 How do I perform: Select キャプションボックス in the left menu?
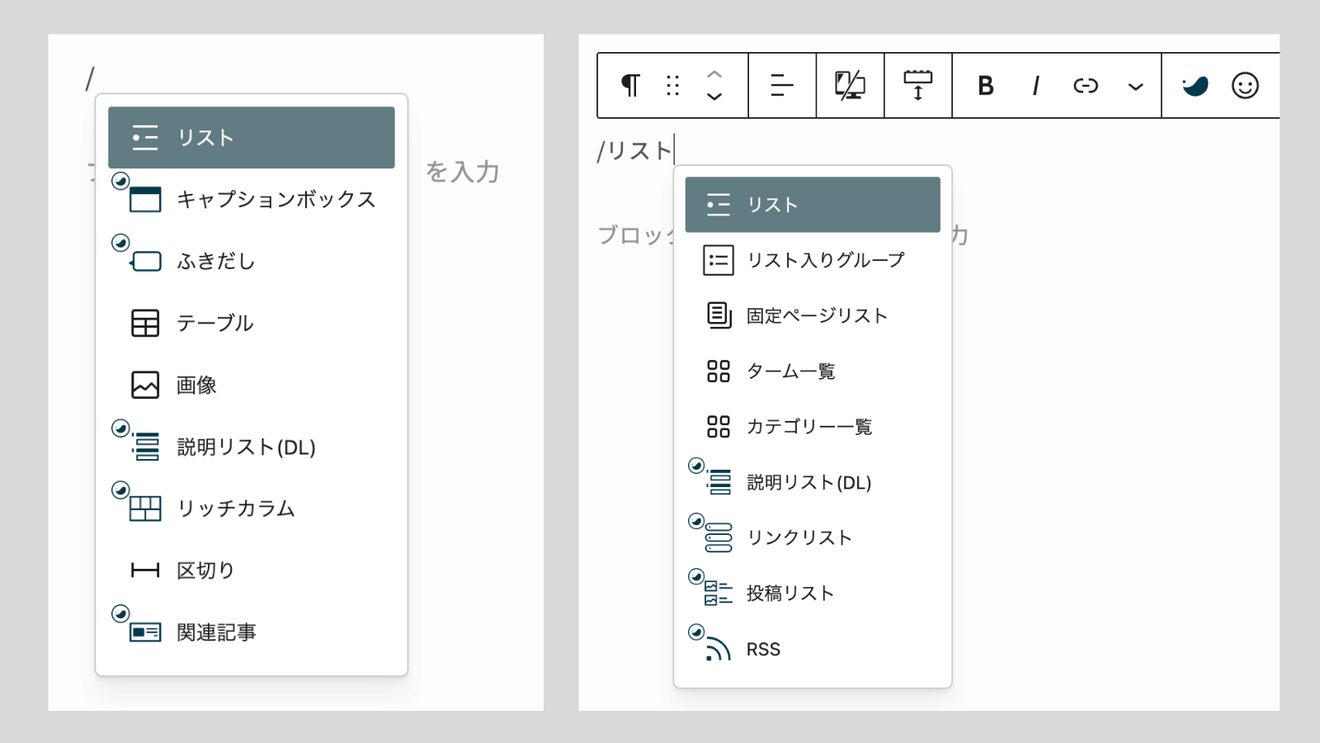(251, 199)
